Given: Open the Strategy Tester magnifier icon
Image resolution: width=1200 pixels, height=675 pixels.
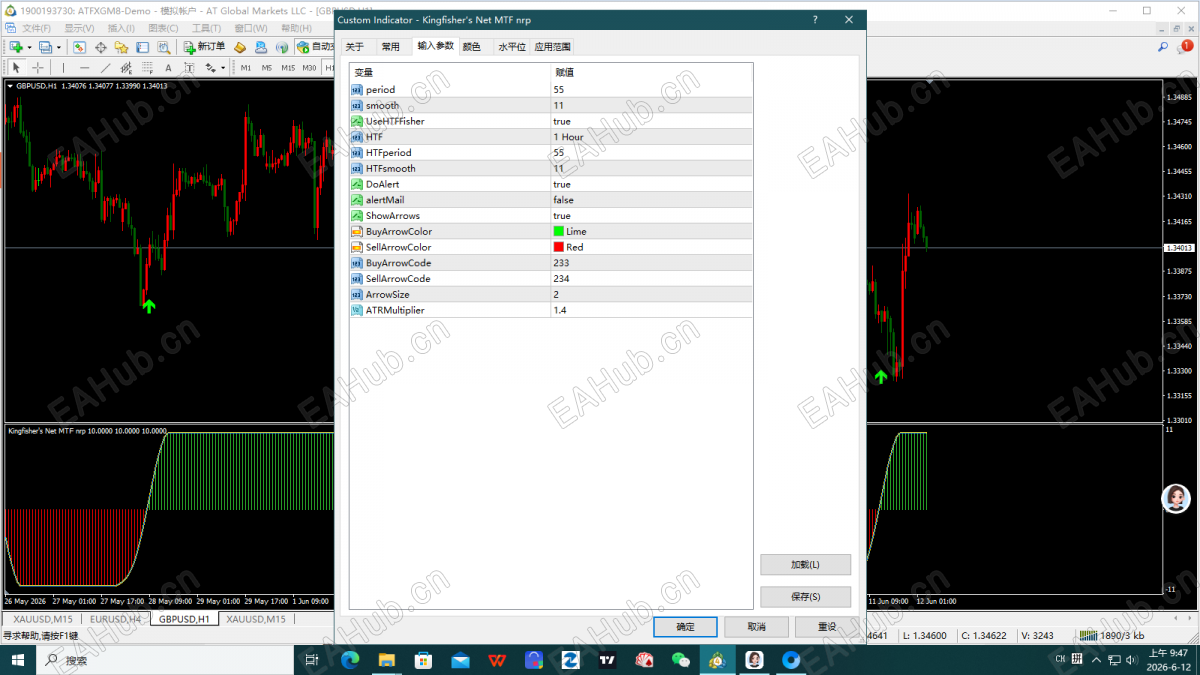Looking at the screenshot, I should (x=164, y=47).
